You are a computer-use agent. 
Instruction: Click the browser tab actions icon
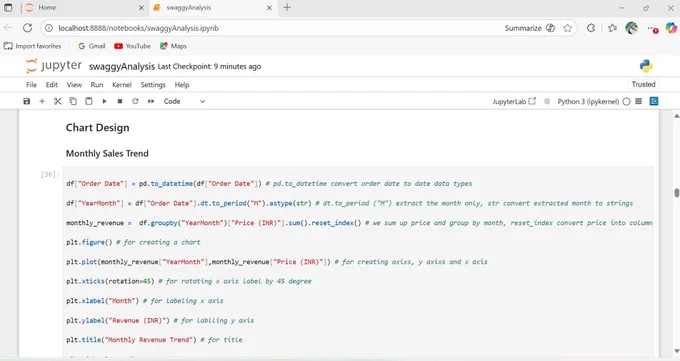(x=8, y=7)
